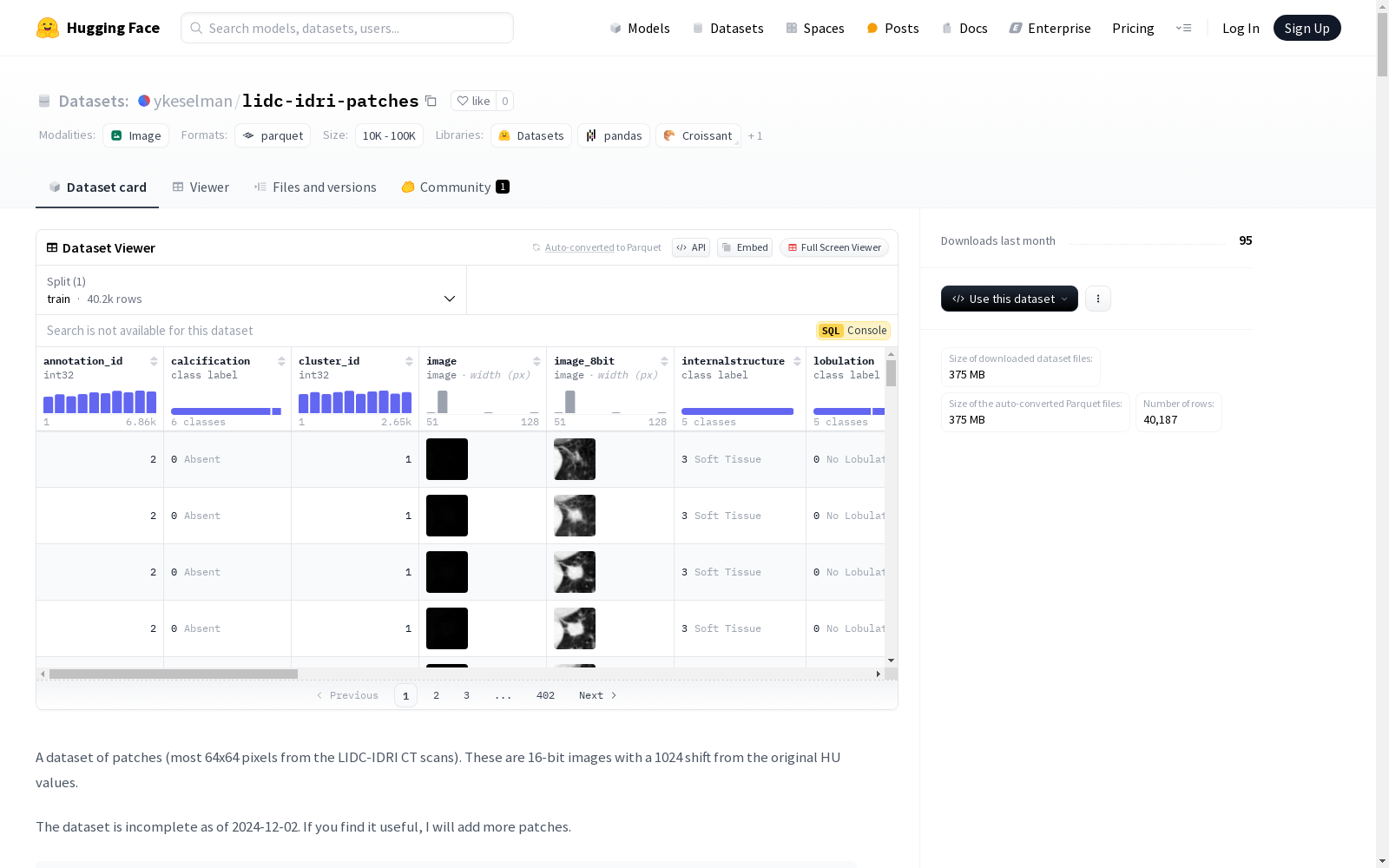Click the calcification class distribution bar
The width and height of the screenshot is (1389, 868).
point(226,411)
